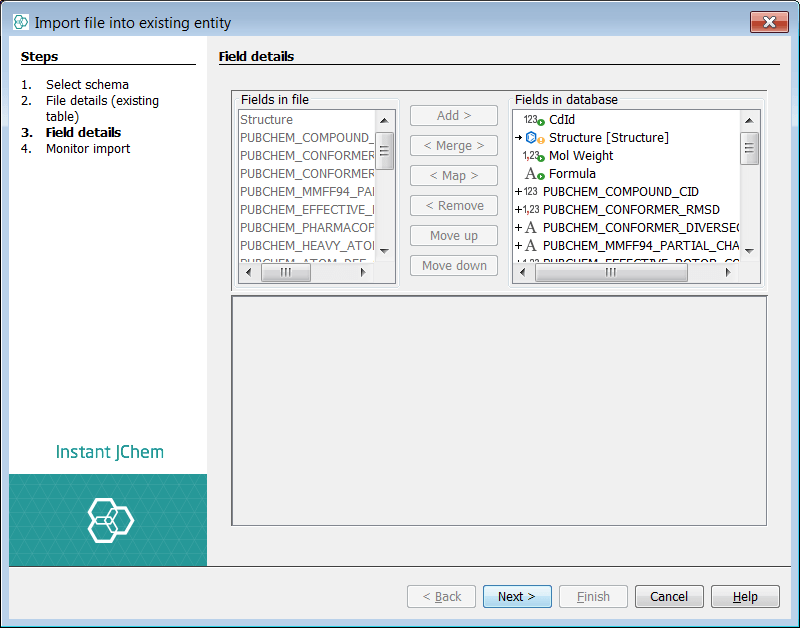This screenshot has height=628, width=800.
Task: Click the CdId integer field icon
Action: pyautogui.click(x=533, y=120)
